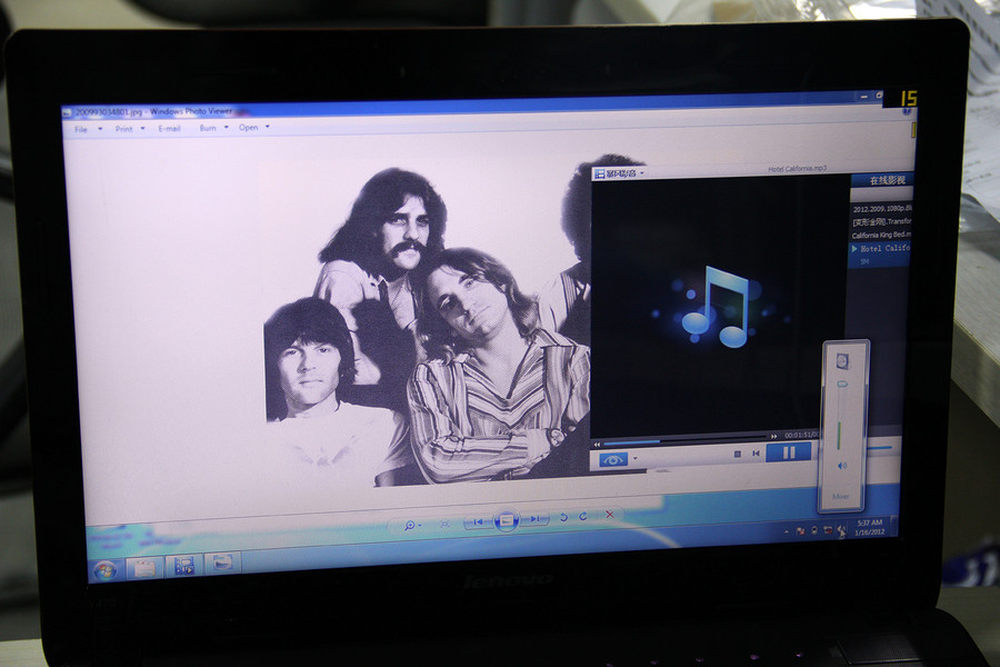Screen dimensions: 1000x667
Task: Select Transformers playlist entry
Action: 882,222
